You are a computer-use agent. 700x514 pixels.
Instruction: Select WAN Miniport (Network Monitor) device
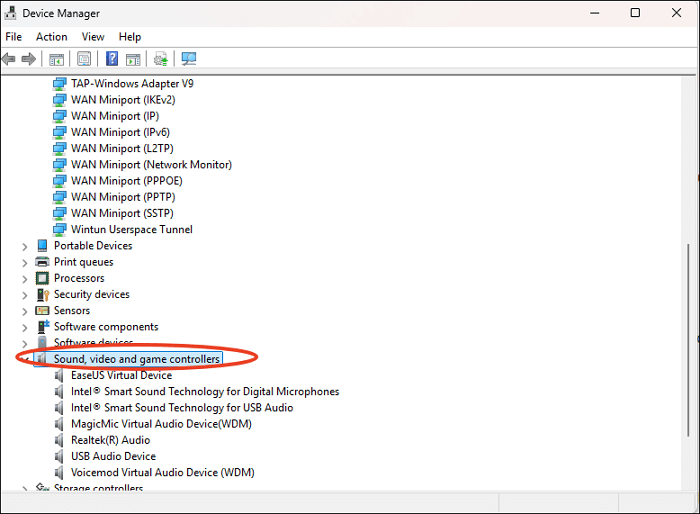pyautogui.click(x=151, y=165)
